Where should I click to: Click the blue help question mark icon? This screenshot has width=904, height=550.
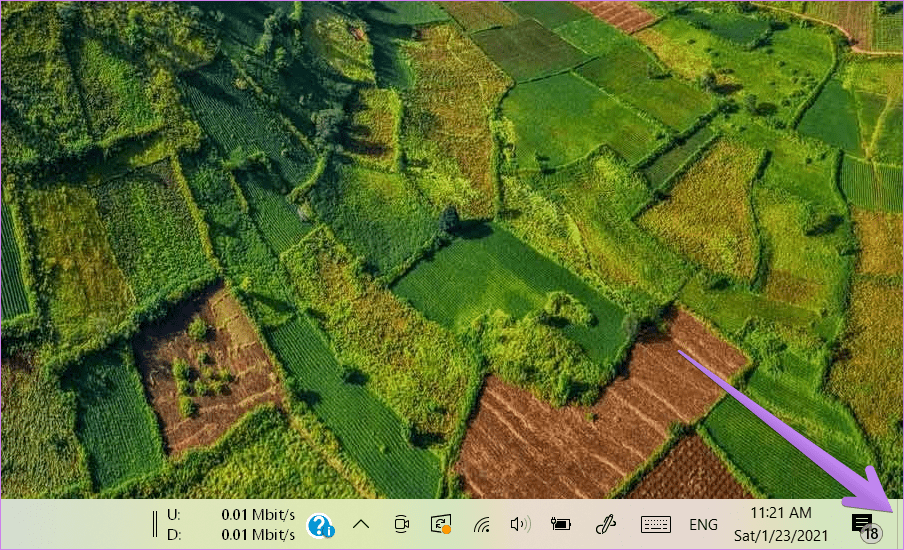coord(321,525)
